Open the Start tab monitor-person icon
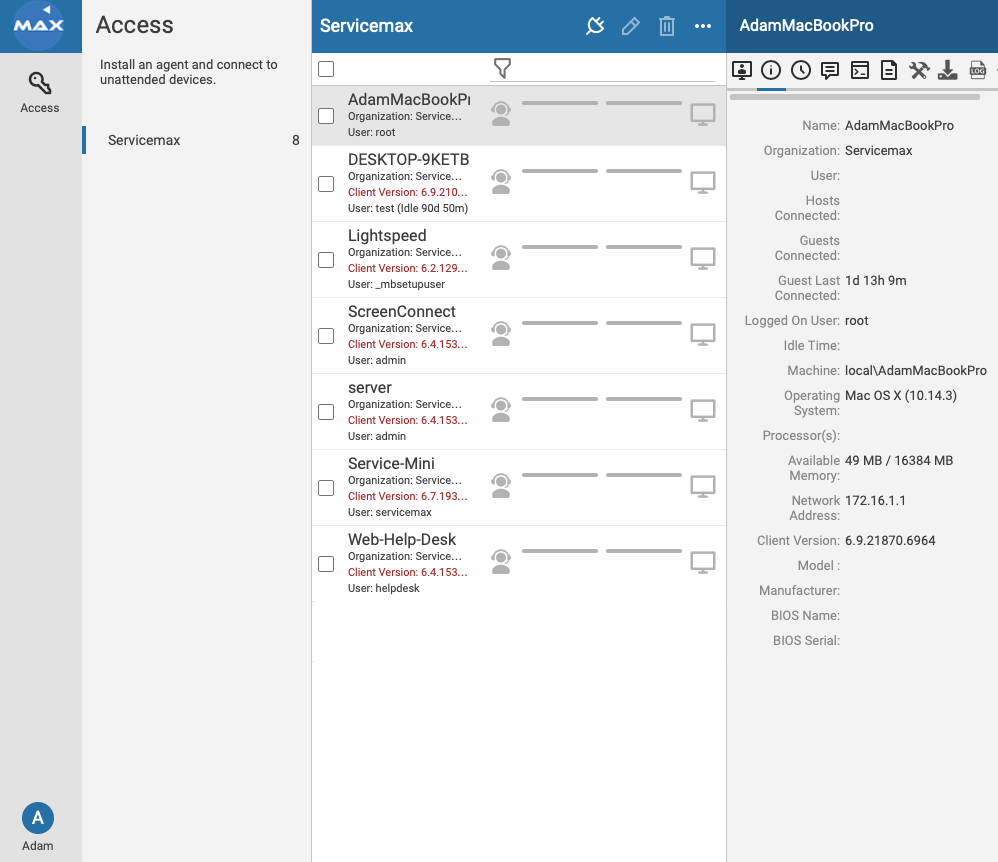Viewport: 998px width, 862px height. click(x=741, y=70)
